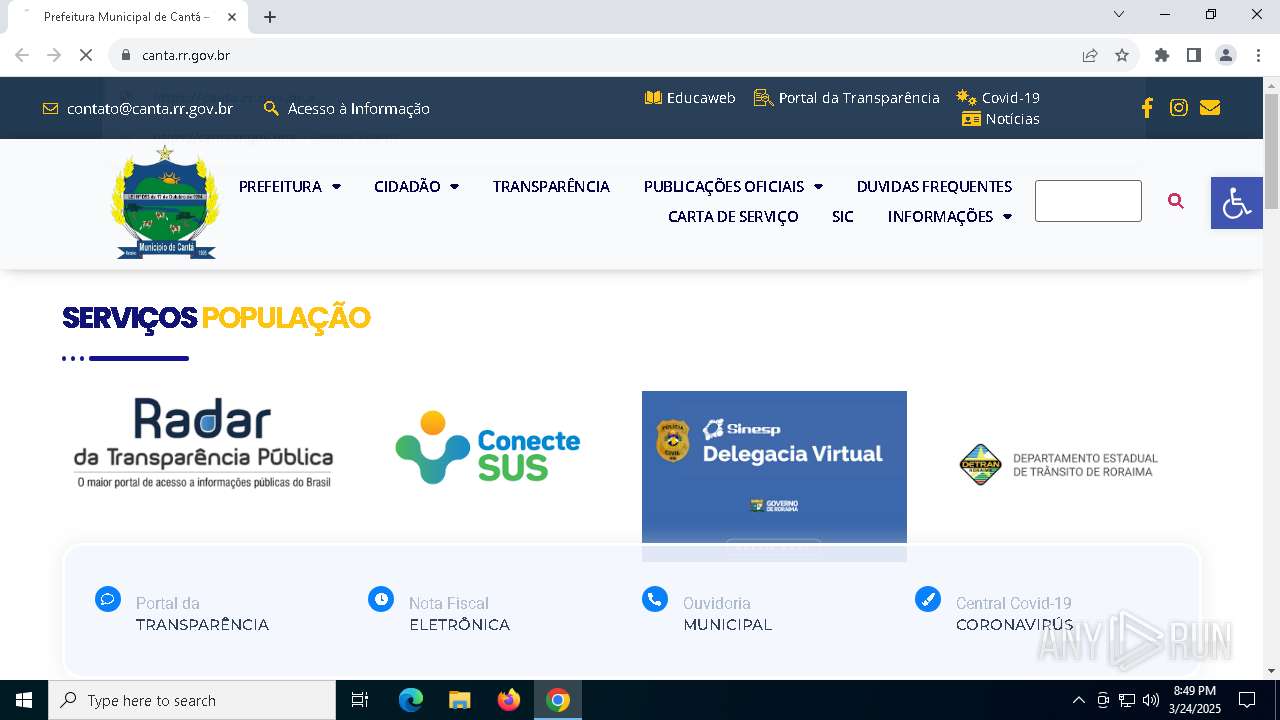Open the Conecte SUS banner
This screenshot has height=720, width=1280.
(x=488, y=447)
